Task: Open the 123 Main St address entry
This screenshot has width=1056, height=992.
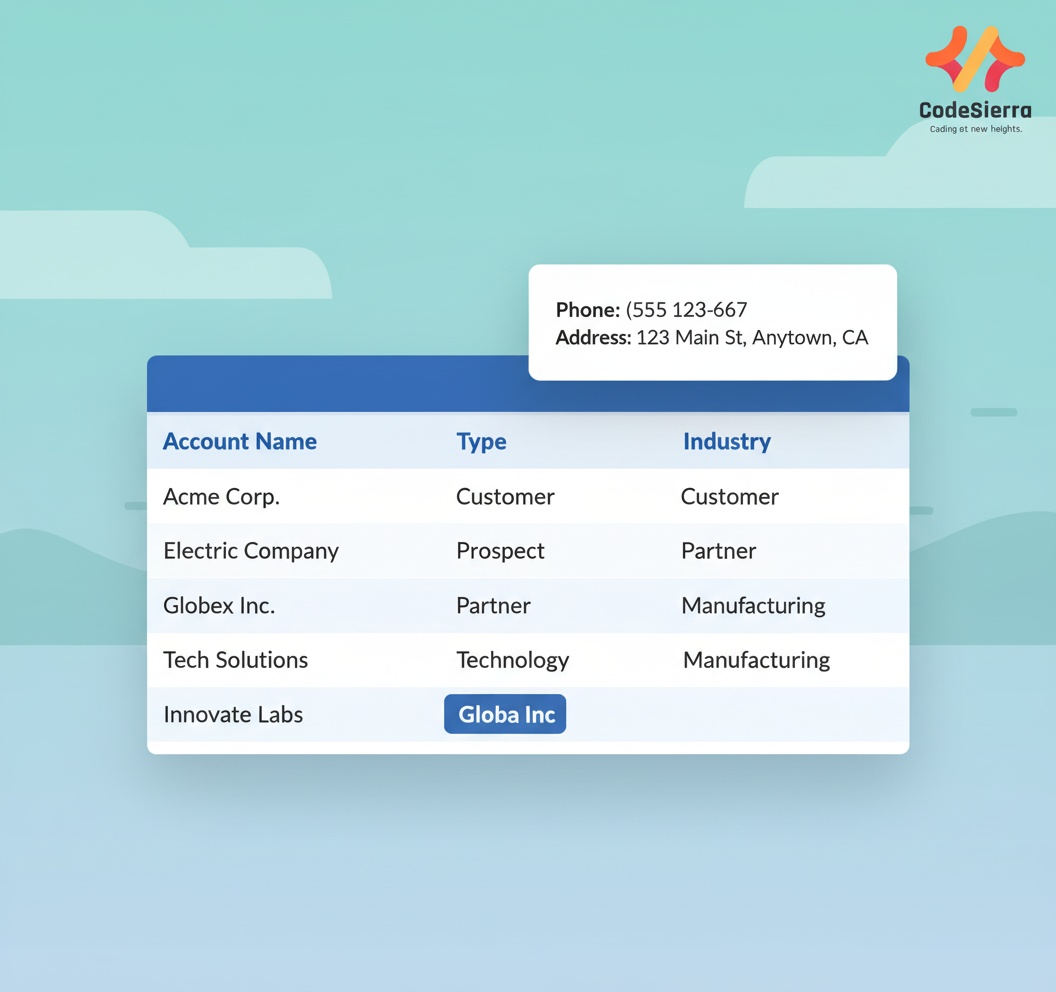Action: (751, 338)
